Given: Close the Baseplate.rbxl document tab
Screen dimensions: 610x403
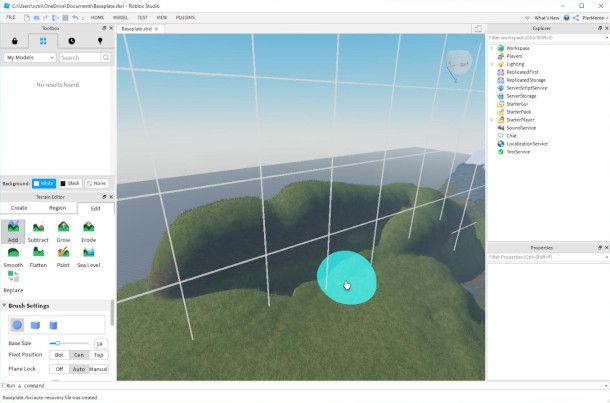Looking at the screenshot, I should 156,29.
